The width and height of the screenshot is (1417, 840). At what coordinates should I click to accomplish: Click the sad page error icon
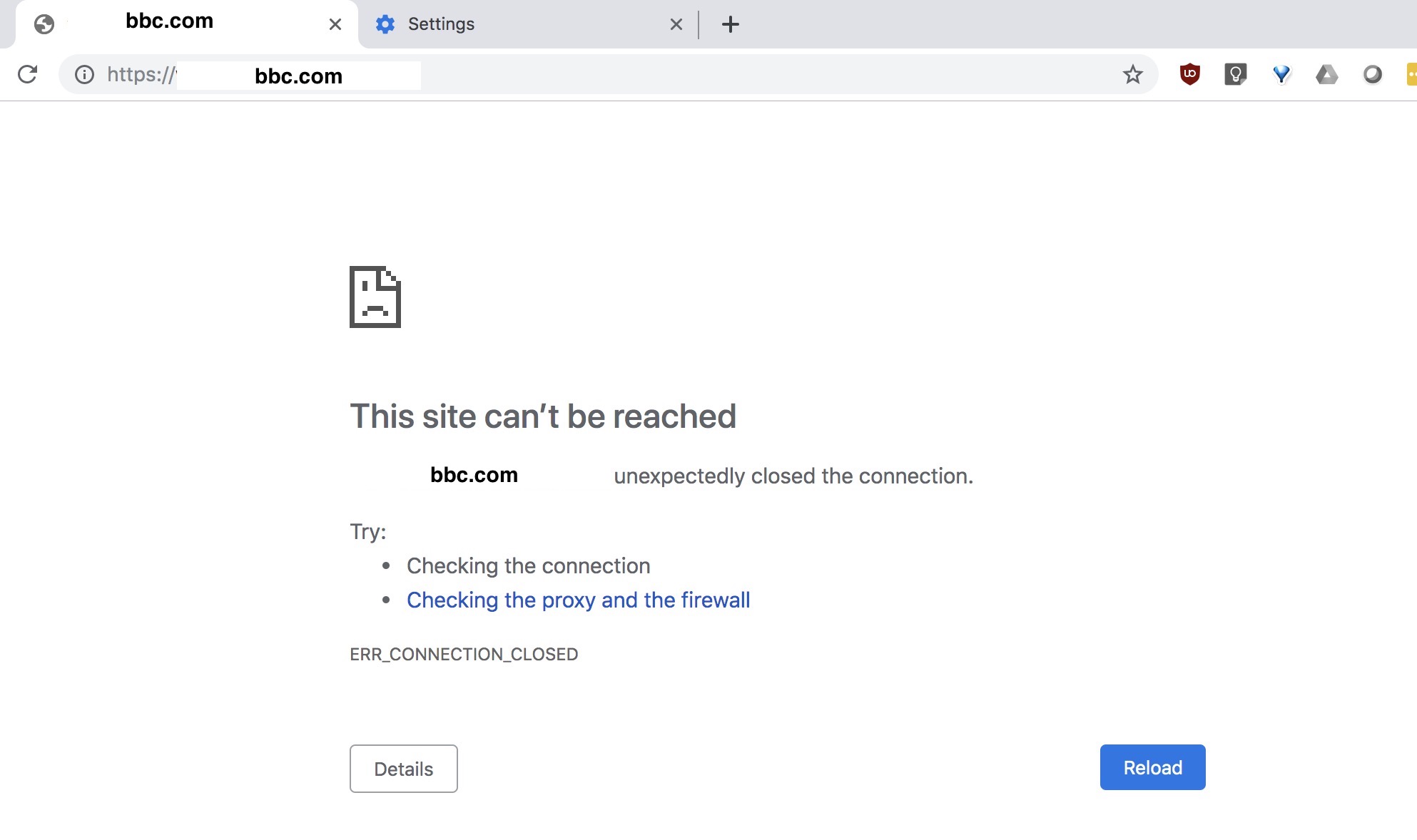(x=375, y=297)
